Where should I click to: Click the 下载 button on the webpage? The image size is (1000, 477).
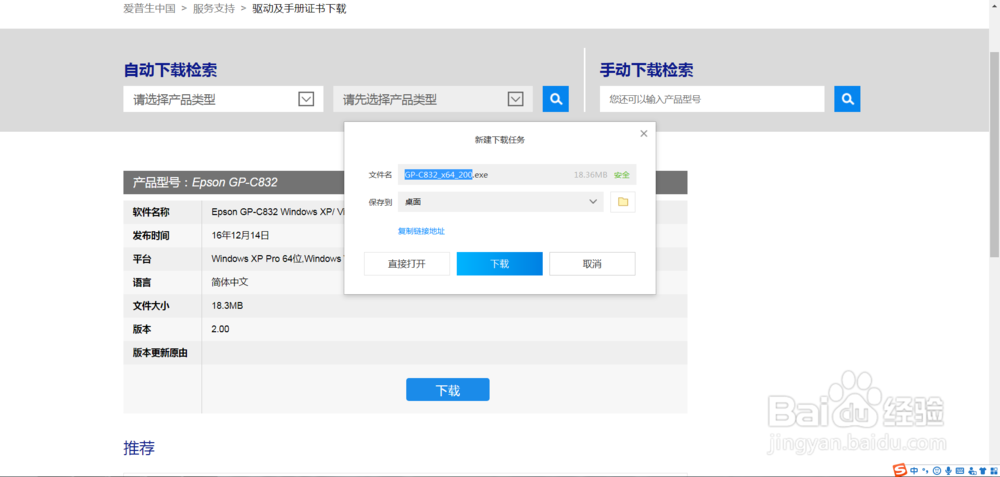pyautogui.click(x=448, y=390)
